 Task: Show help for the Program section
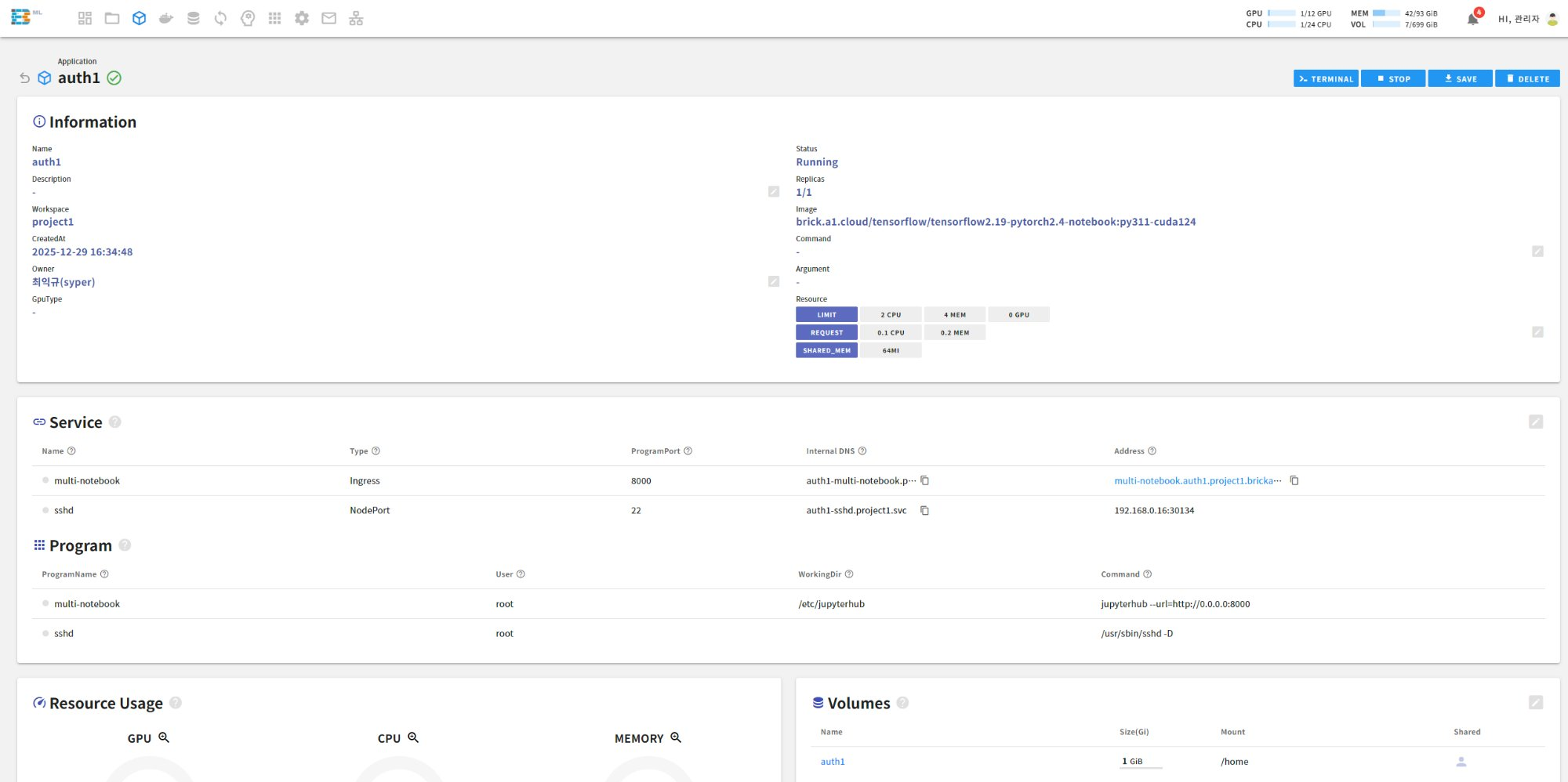point(125,545)
